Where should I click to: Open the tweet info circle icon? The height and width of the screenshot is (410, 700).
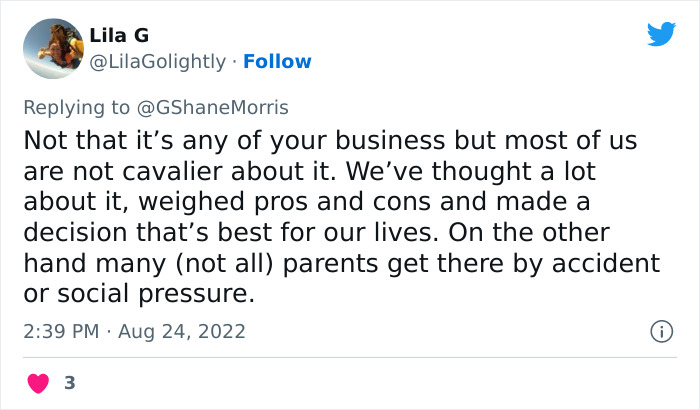coord(660,331)
